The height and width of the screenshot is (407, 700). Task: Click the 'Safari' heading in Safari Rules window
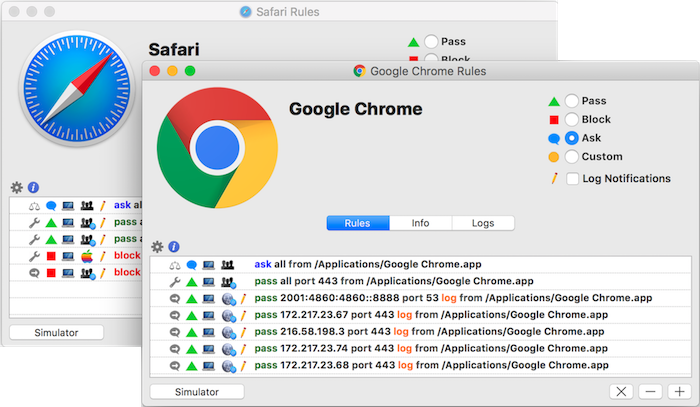coord(174,50)
